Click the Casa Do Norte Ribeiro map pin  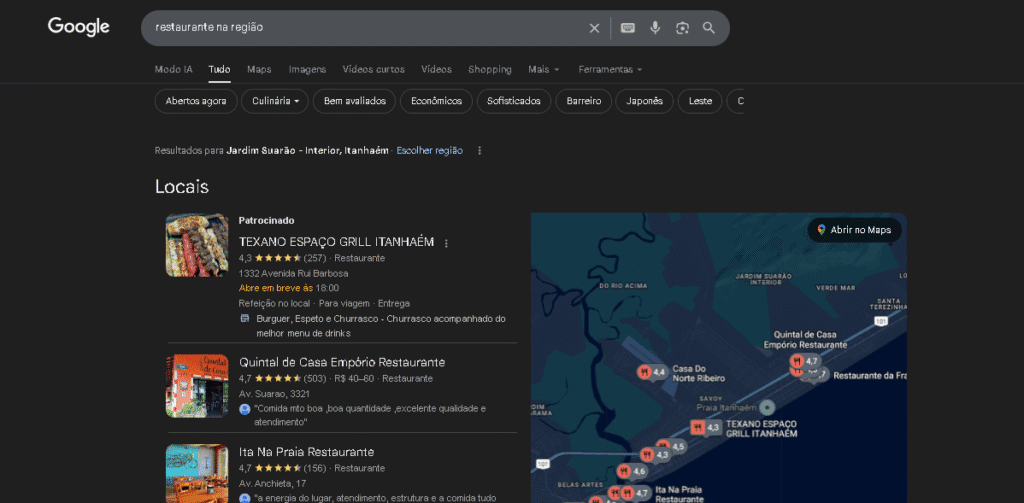click(x=645, y=372)
